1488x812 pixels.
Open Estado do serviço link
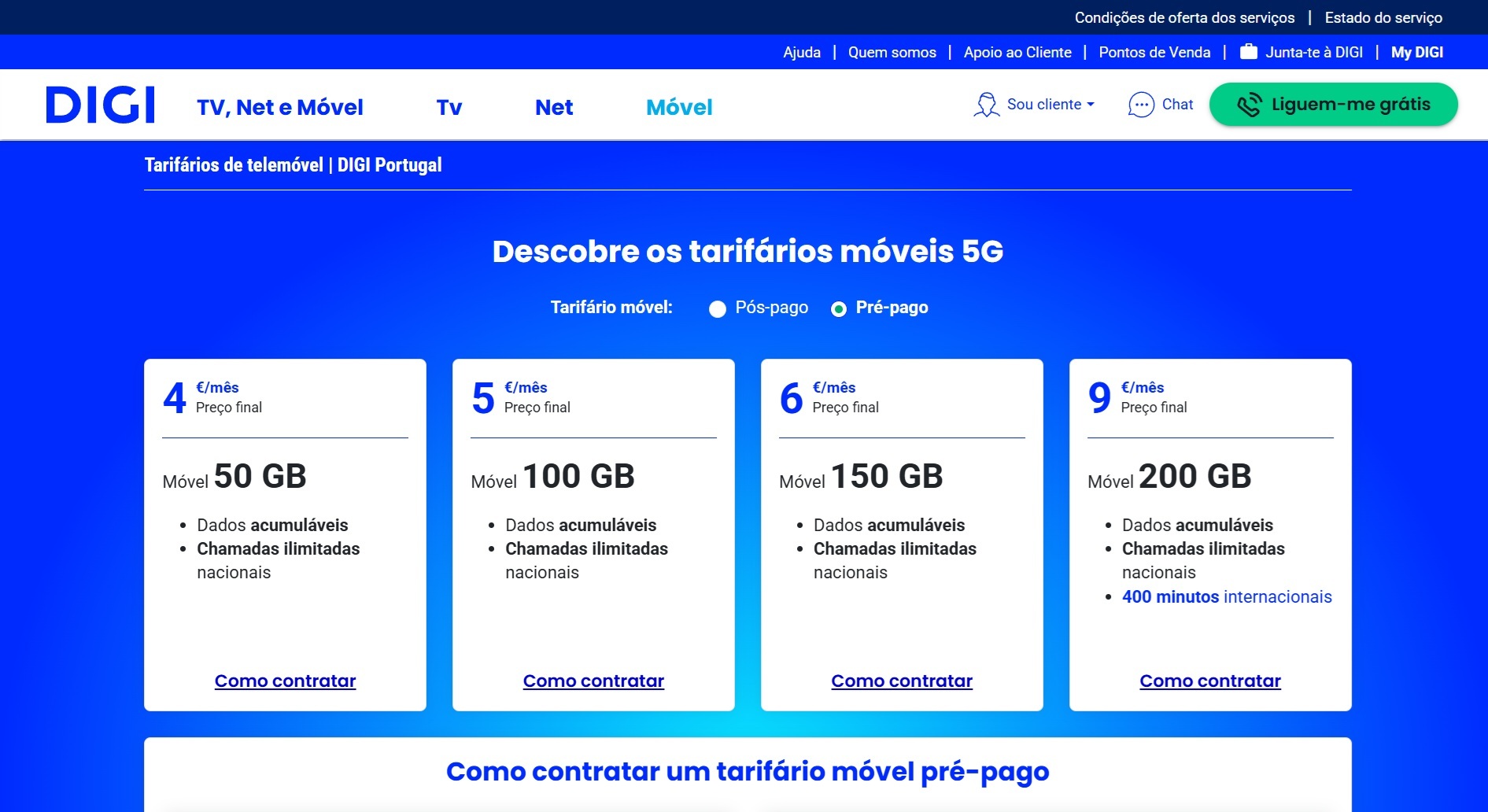tap(1383, 17)
